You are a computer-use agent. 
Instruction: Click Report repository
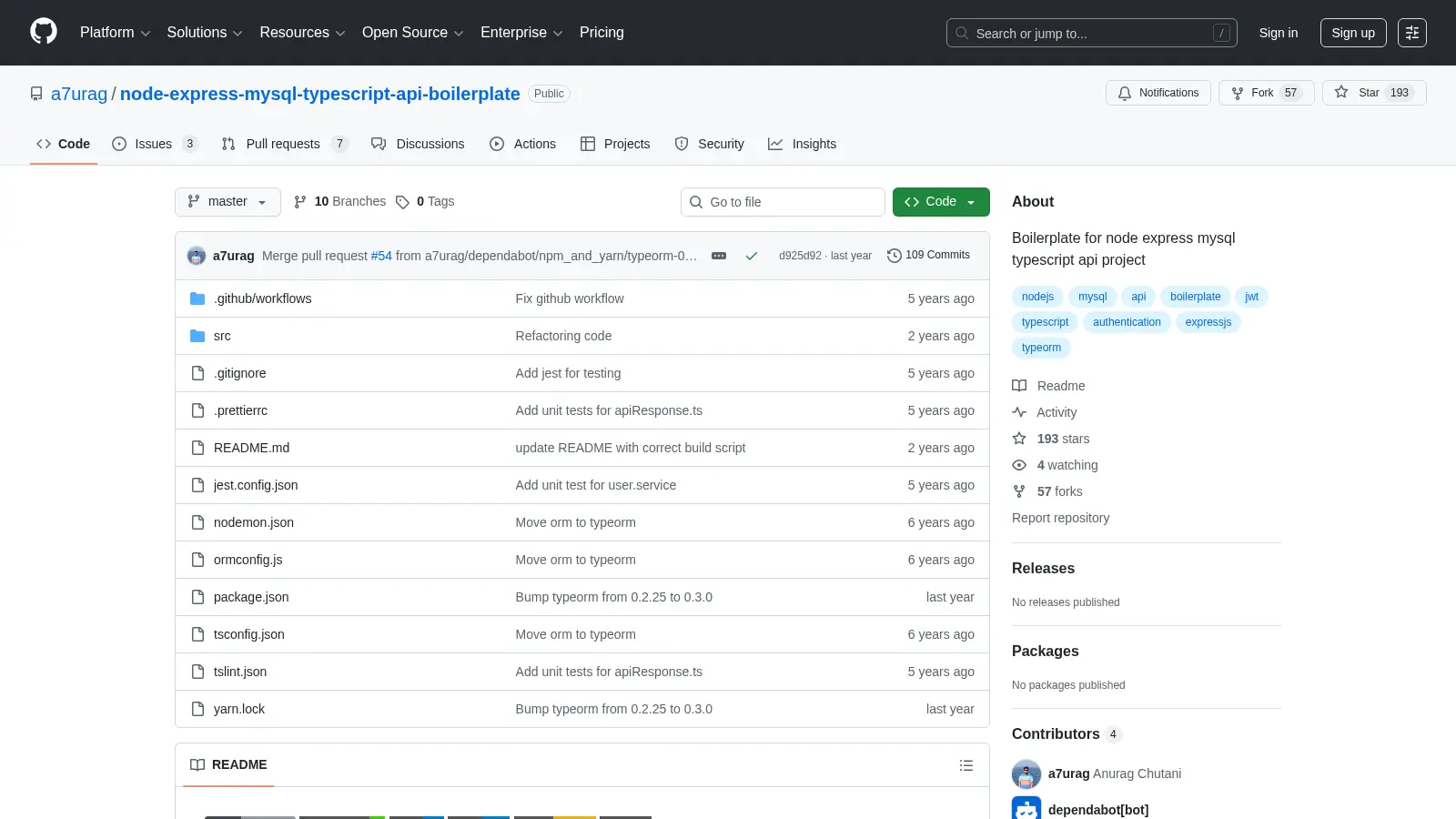(1060, 518)
